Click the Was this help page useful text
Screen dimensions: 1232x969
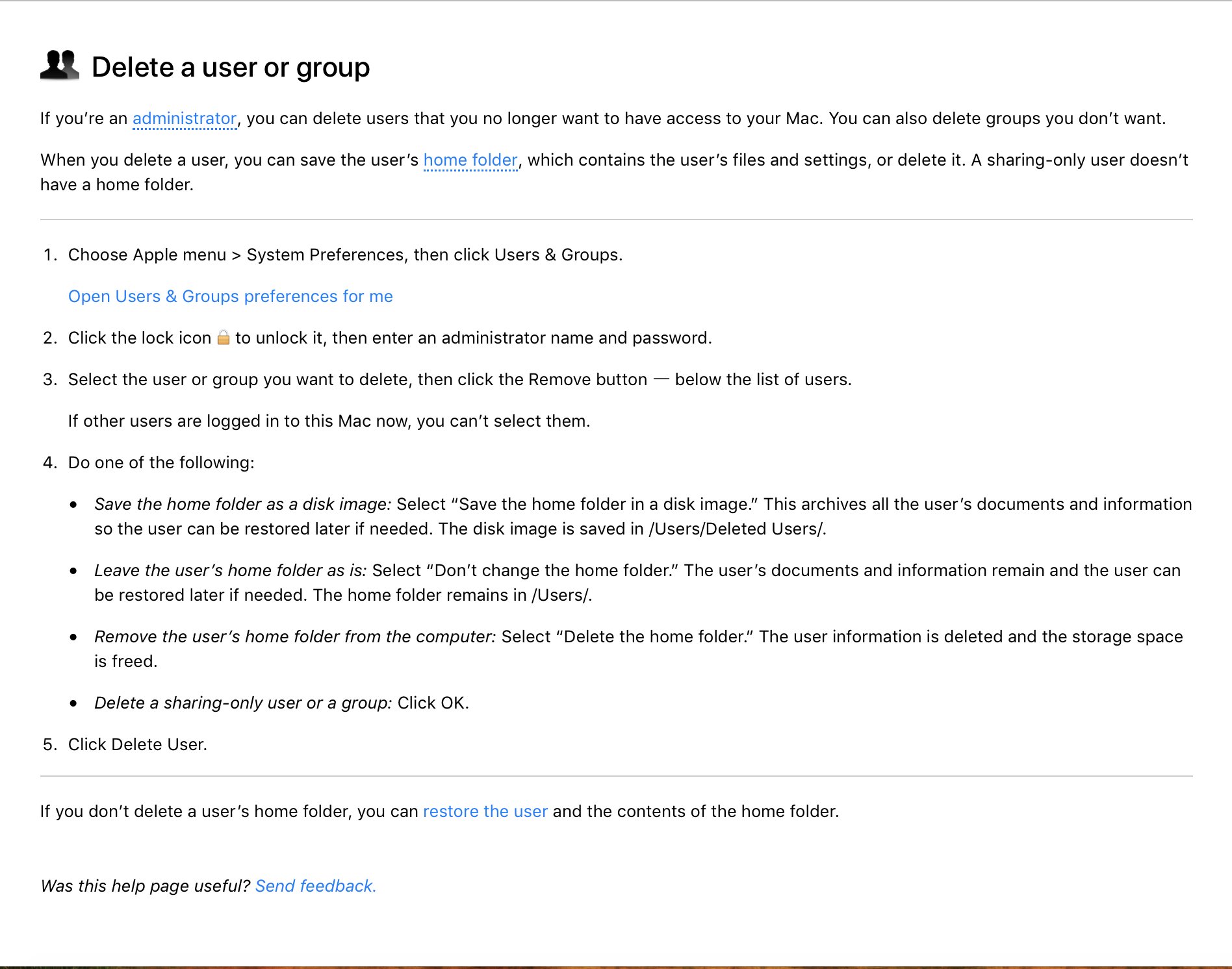[x=146, y=887]
